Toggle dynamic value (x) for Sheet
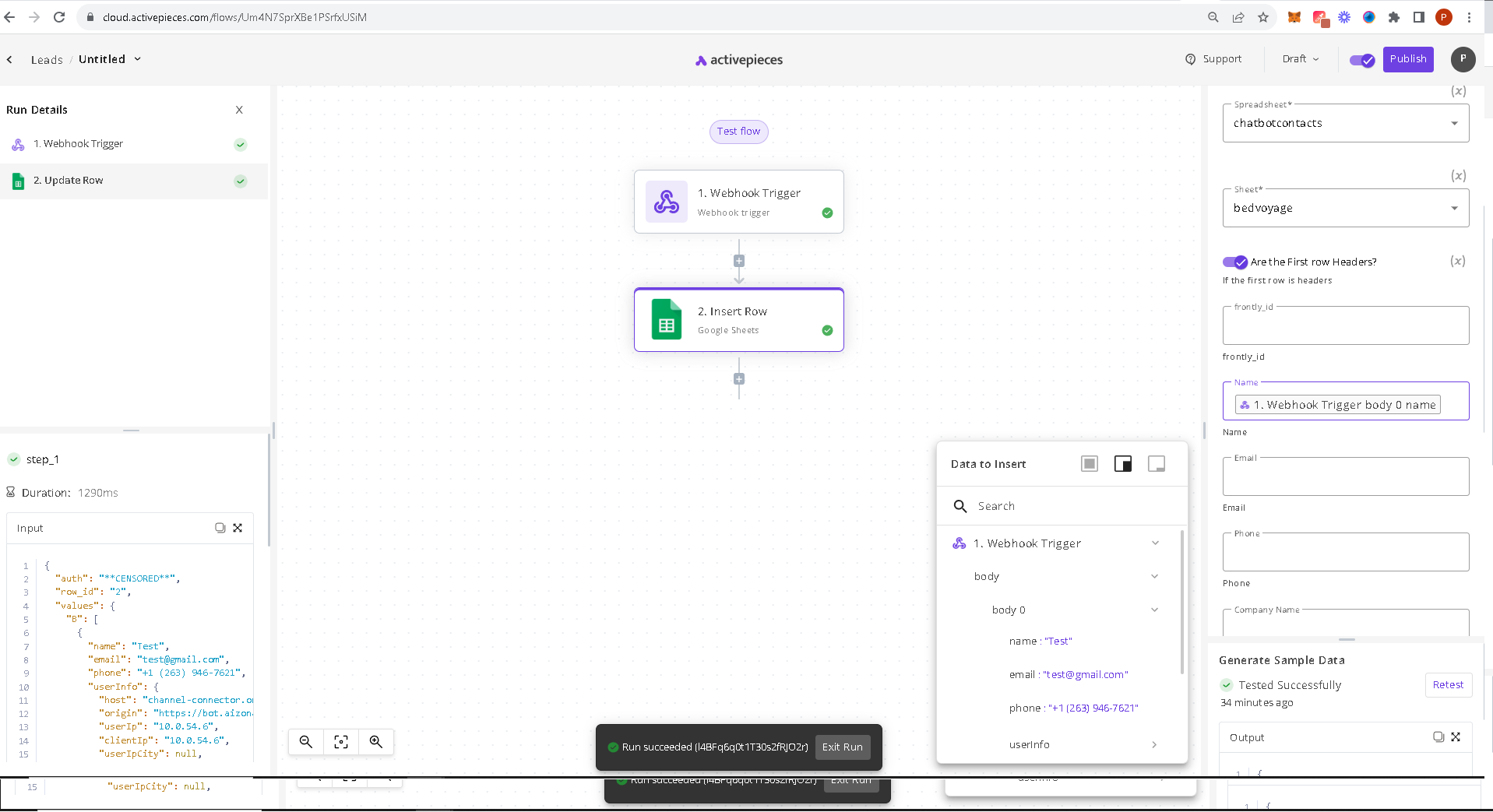 [1459, 176]
